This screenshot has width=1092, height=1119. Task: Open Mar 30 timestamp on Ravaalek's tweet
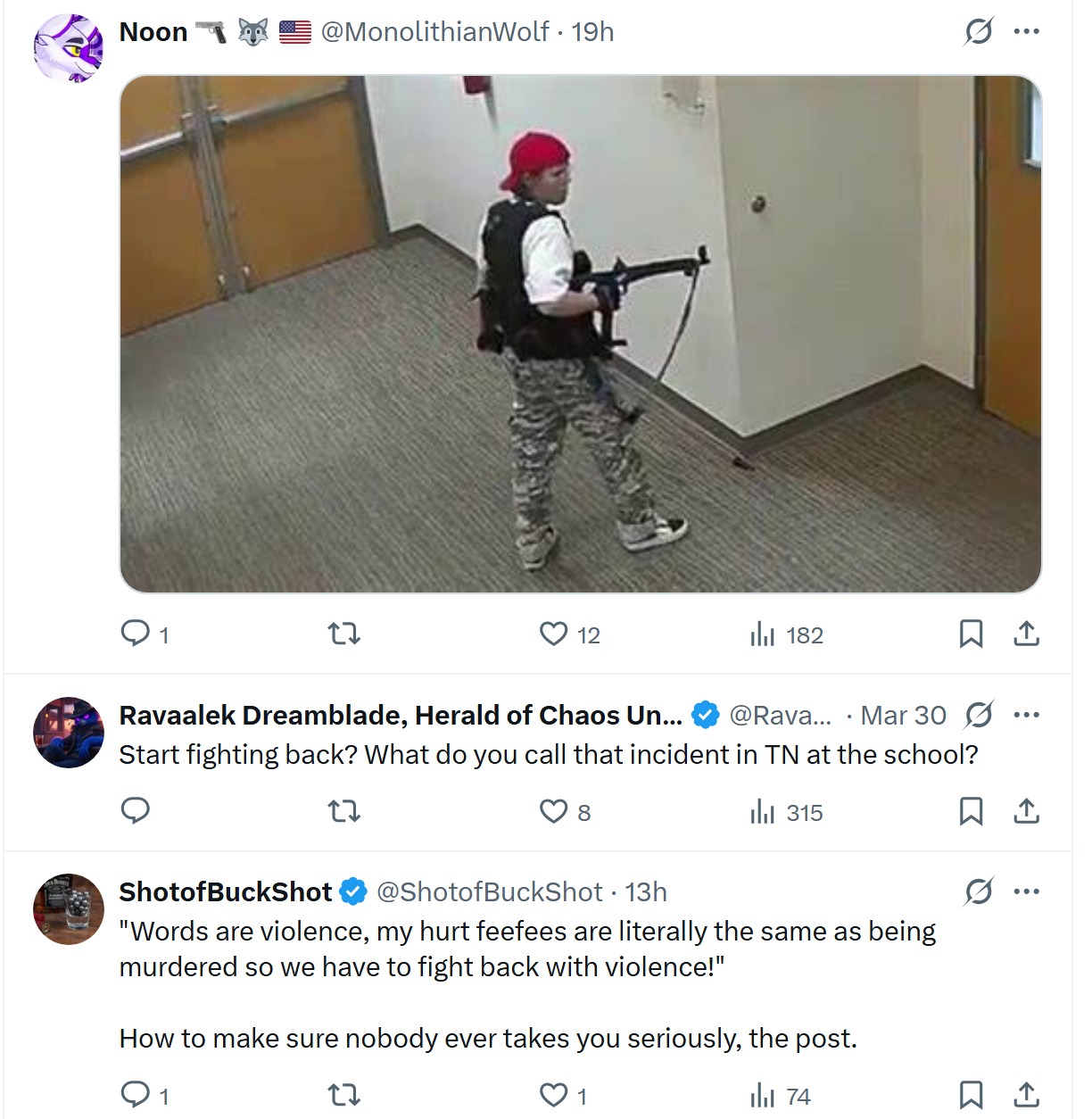[x=904, y=716]
